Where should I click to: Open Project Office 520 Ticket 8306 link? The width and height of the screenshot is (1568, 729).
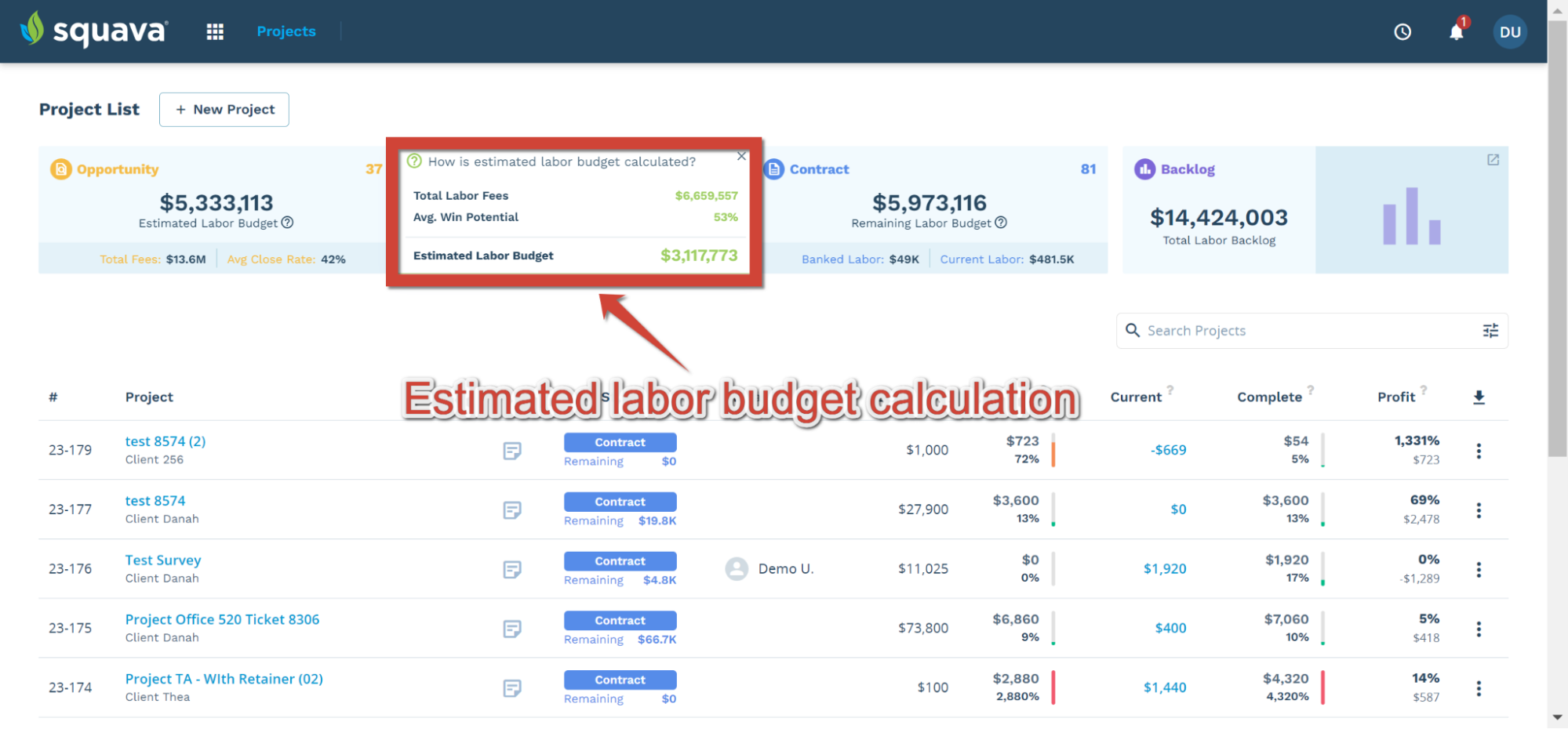coord(222,619)
